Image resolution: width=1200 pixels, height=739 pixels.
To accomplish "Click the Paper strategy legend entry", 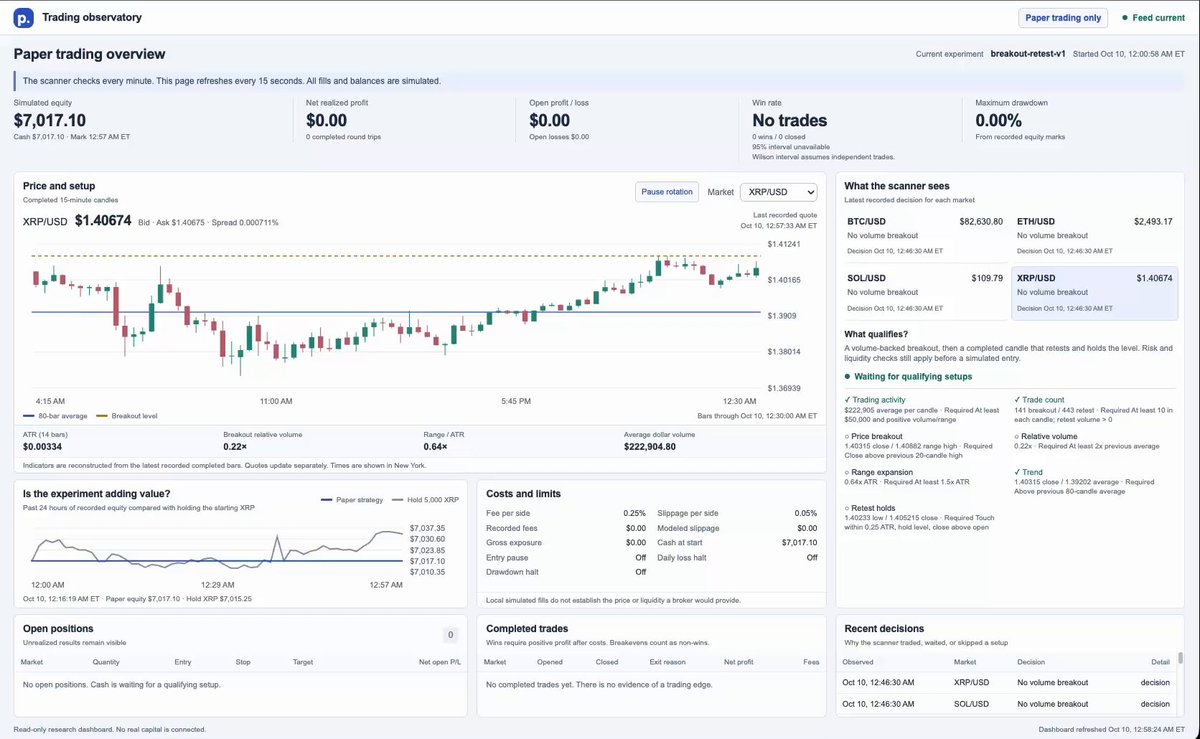I will click(352, 499).
